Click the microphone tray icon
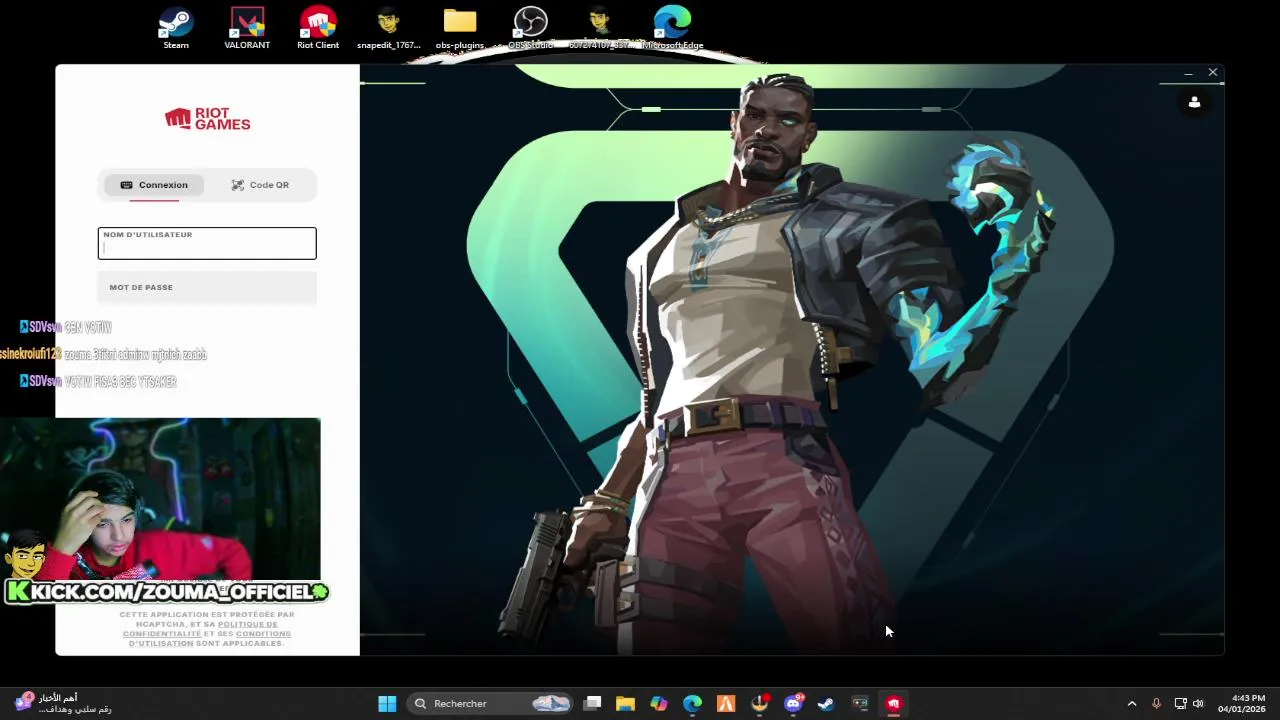The height and width of the screenshot is (720, 1280). 1156,703
